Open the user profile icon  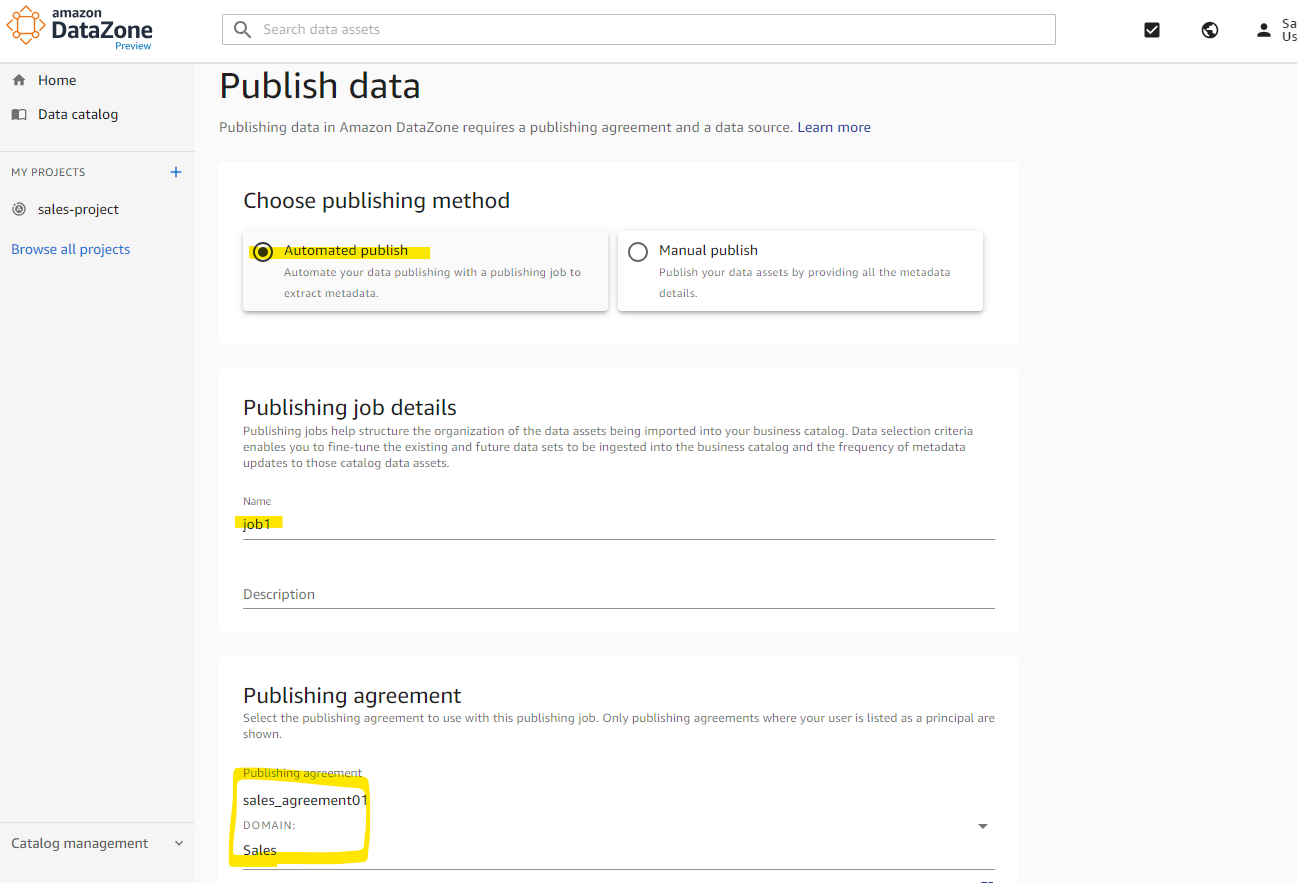(x=1264, y=30)
